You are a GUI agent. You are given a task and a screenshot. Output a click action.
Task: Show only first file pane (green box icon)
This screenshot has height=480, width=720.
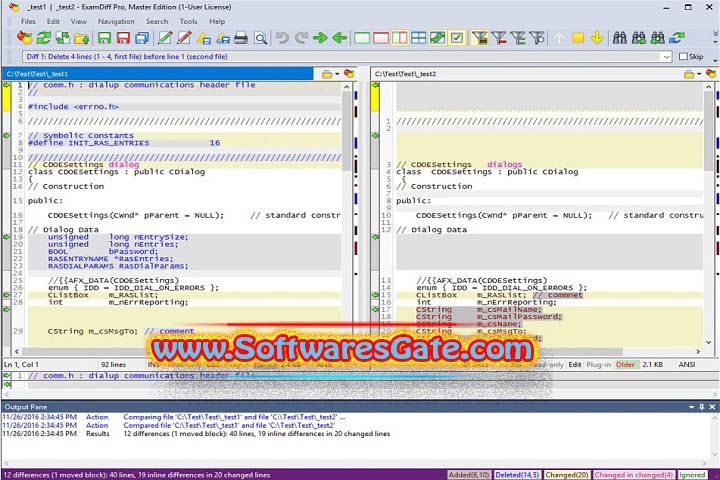pyautogui.click(x=362, y=38)
